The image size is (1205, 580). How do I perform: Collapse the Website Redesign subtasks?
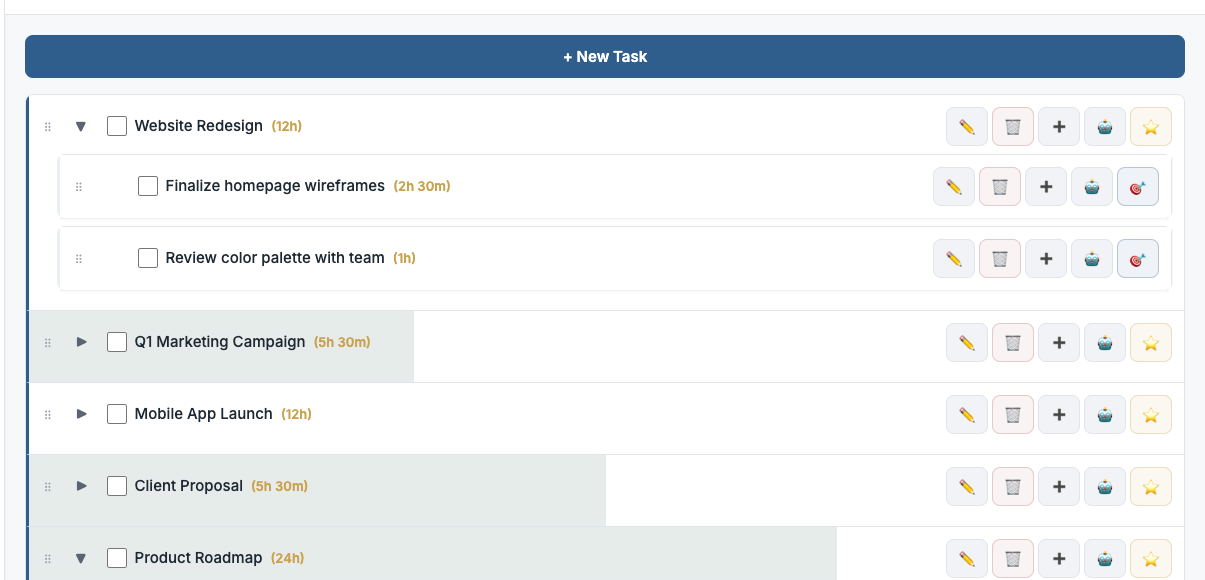point(80,126)
